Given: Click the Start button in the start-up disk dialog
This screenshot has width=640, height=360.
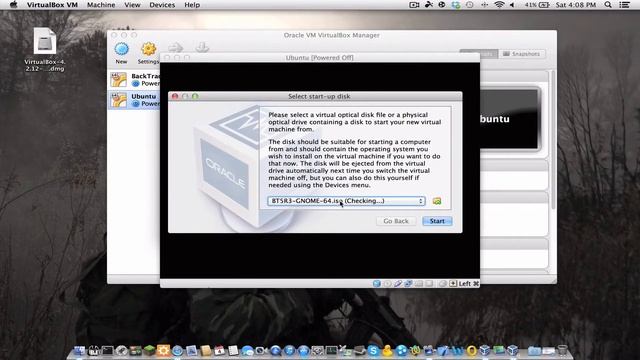Looking at the screenshot, I should 437,221.
